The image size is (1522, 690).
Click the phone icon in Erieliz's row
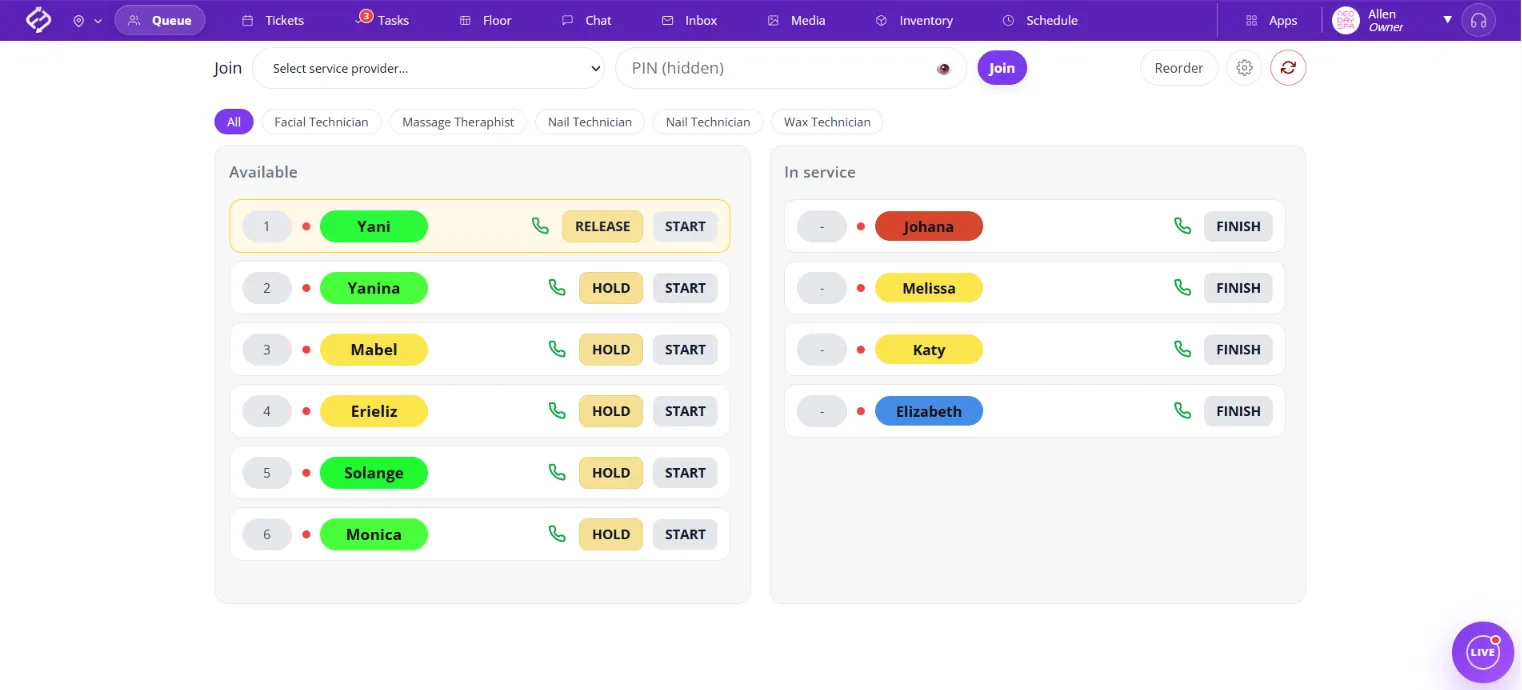coord(557,411)
